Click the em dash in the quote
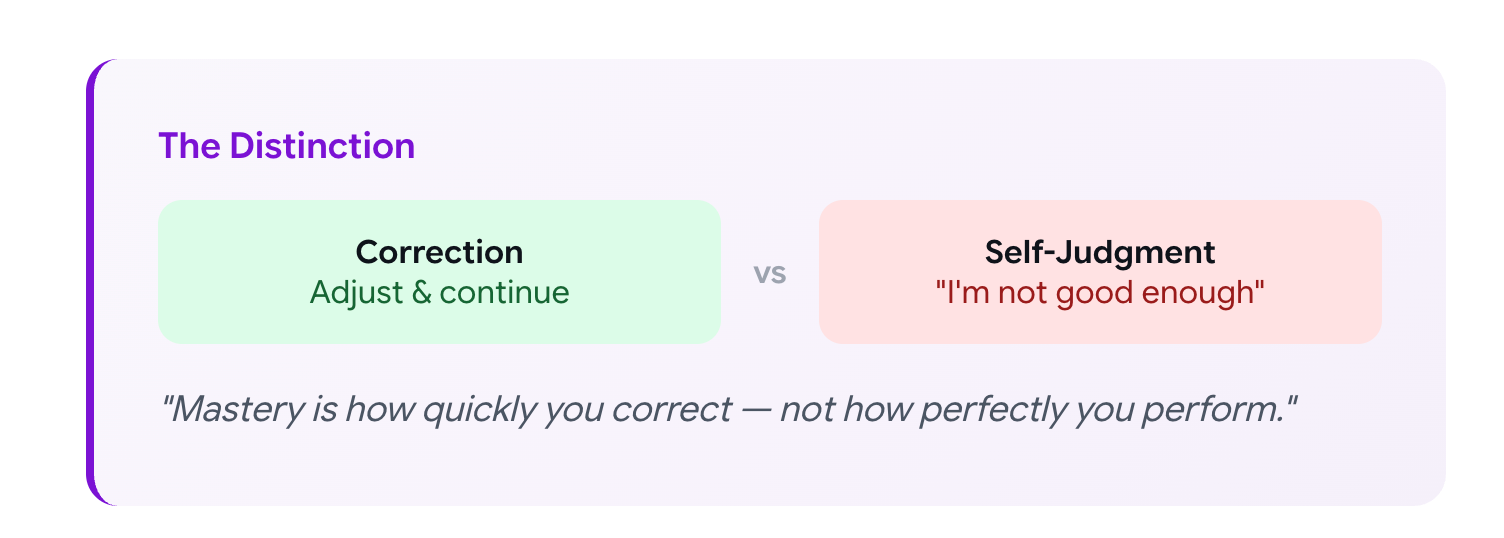Viewport: 1504px width, 538px height. (755, 410)
